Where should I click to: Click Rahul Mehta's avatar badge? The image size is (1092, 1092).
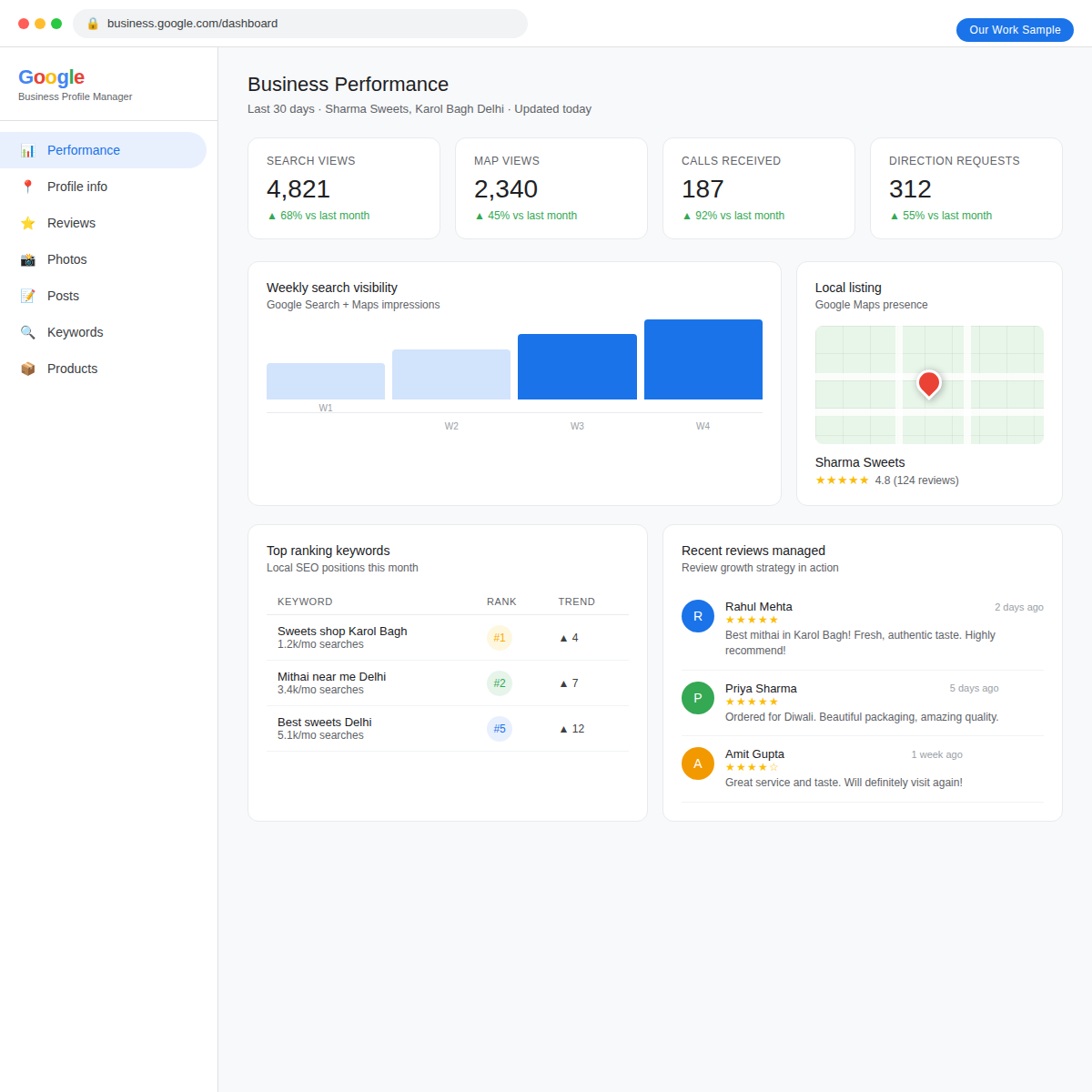(698, 616)
